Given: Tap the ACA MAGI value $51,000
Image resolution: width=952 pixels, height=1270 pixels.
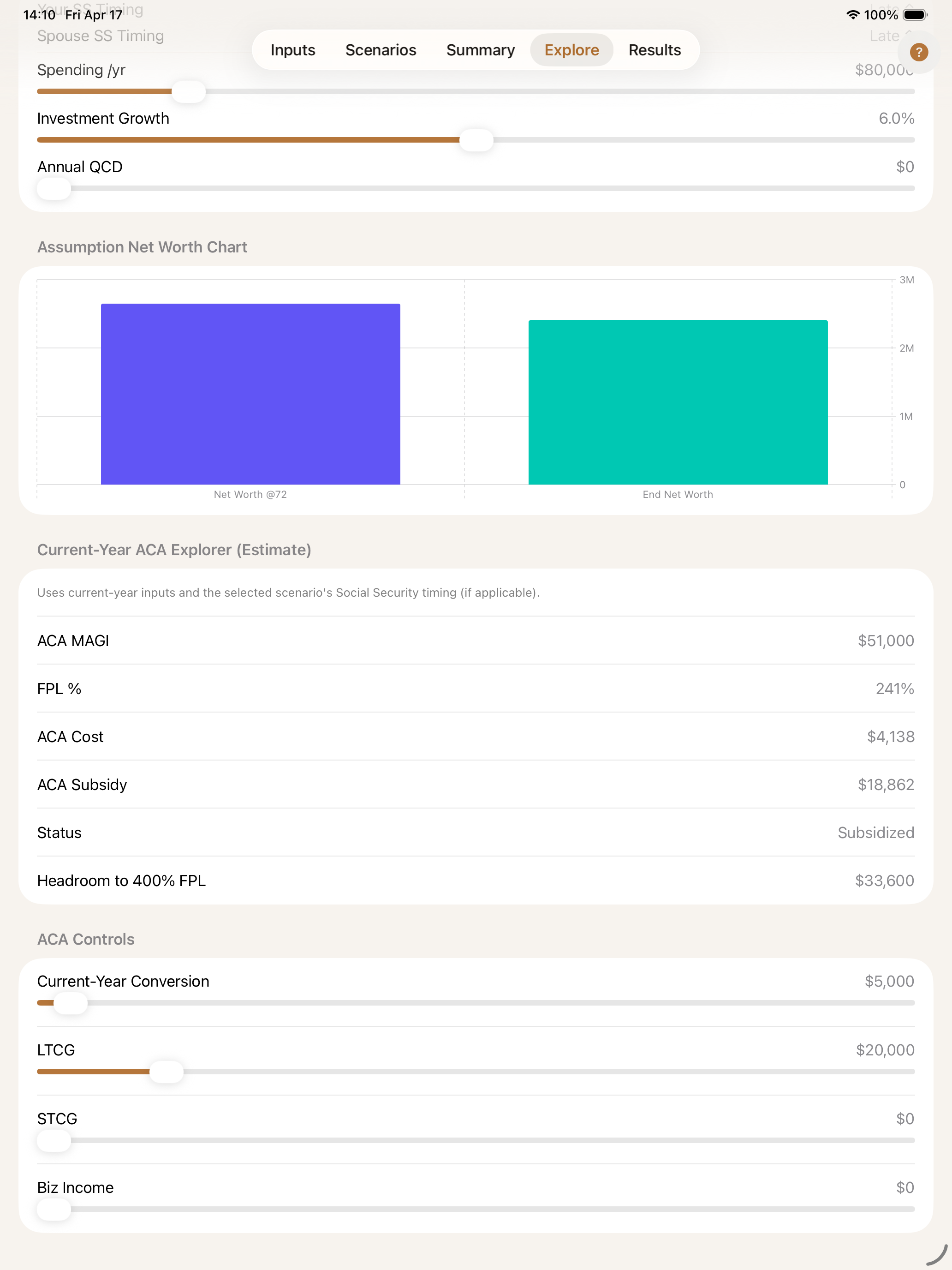Looking at the screenshot, I should (x=886, y=641).
